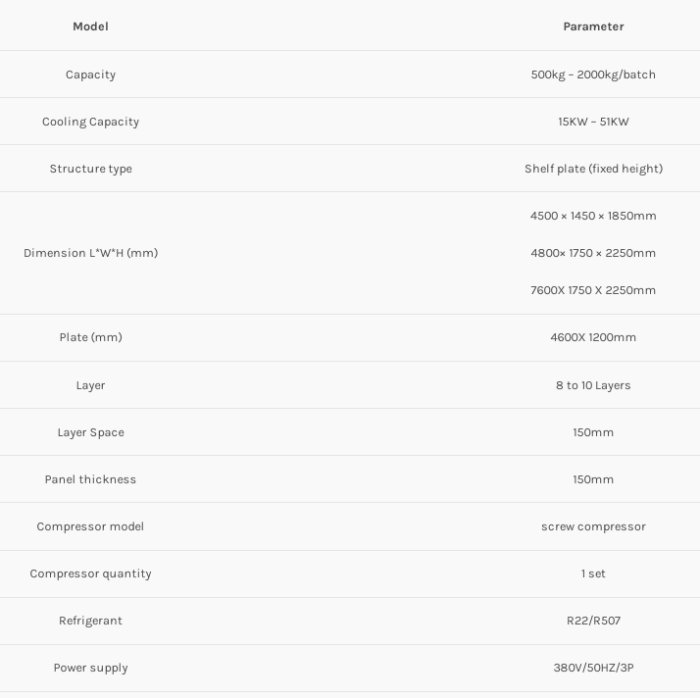Select the Structure type label

[x=90, y=169]
